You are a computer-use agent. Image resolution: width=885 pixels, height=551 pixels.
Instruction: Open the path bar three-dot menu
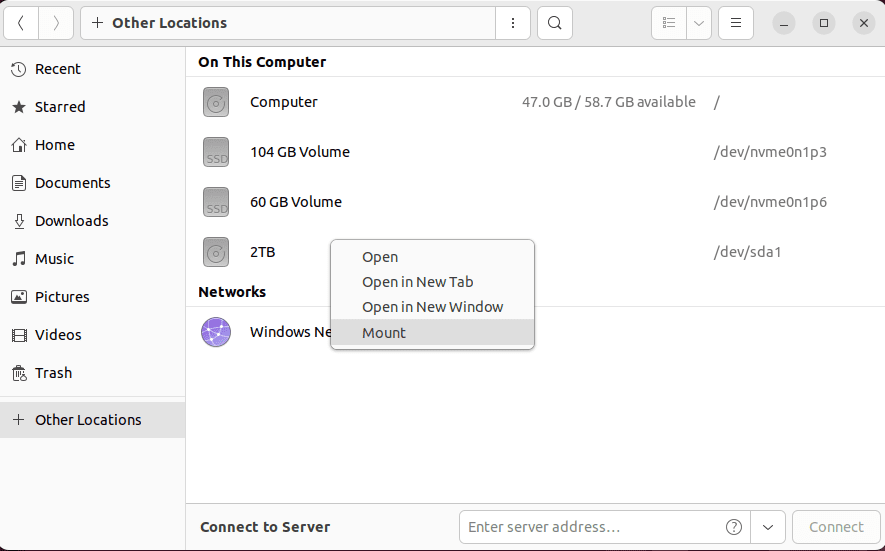[x=513, y=23]
